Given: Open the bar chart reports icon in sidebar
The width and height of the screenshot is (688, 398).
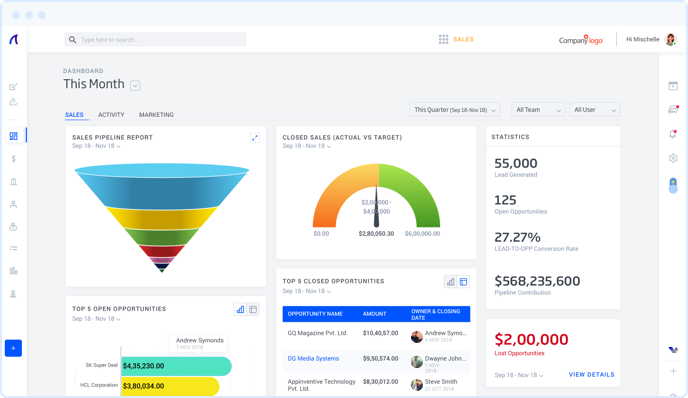Looking at the screenshot, I should coord(14,271).
